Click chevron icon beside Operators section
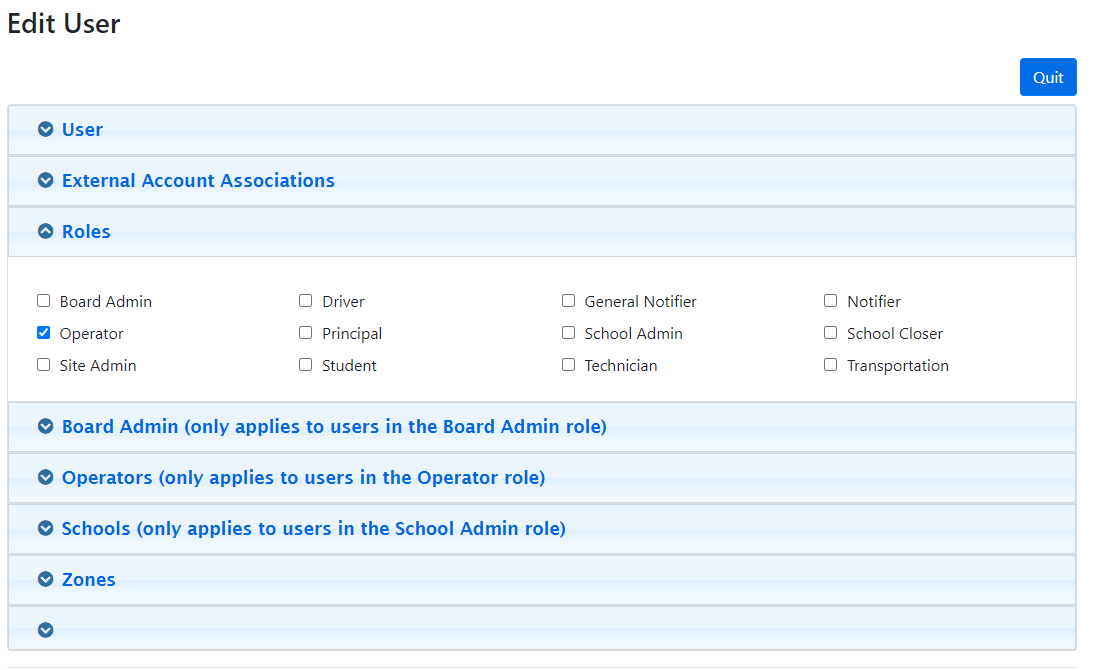The height and width of the screenshot is (670, 1097). pos(45,477)
